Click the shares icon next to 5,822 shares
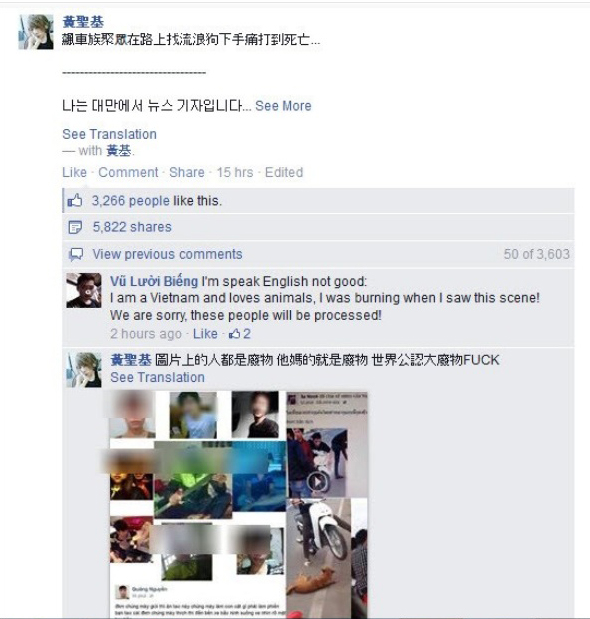 pos(75,227)
